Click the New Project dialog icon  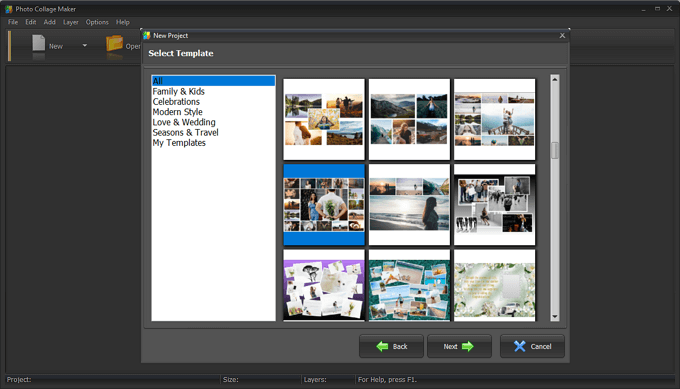[147, 36]
